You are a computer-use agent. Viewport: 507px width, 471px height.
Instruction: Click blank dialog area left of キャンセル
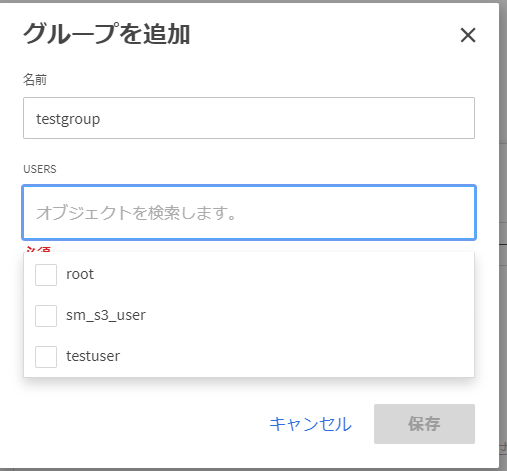pyautogui.click(x=143, y=424)
